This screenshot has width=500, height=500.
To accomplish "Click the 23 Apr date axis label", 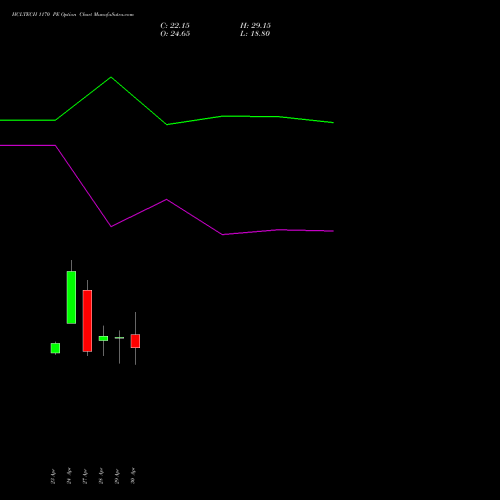I will coord(53,476).
